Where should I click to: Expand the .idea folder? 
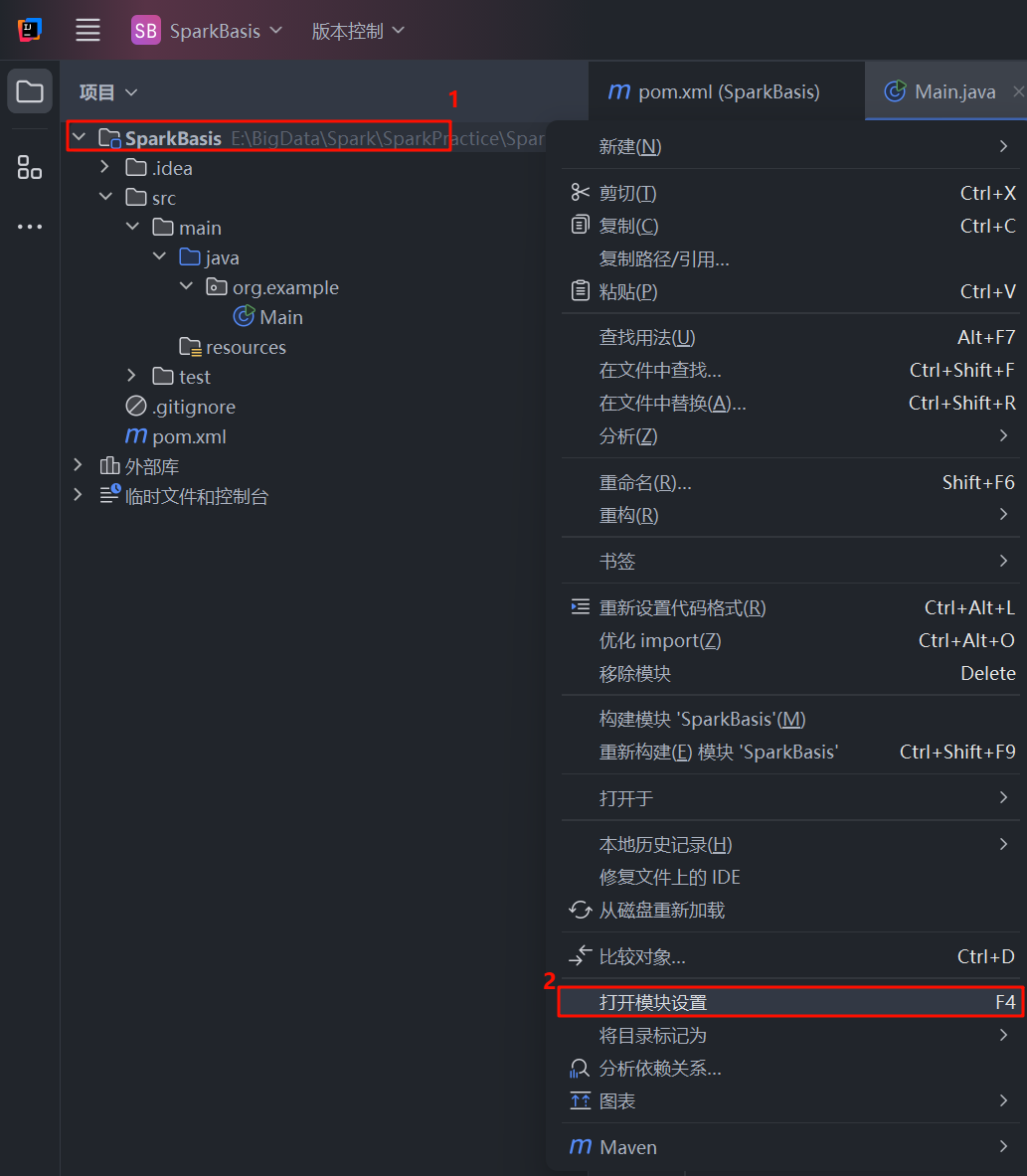pos(104,168)
